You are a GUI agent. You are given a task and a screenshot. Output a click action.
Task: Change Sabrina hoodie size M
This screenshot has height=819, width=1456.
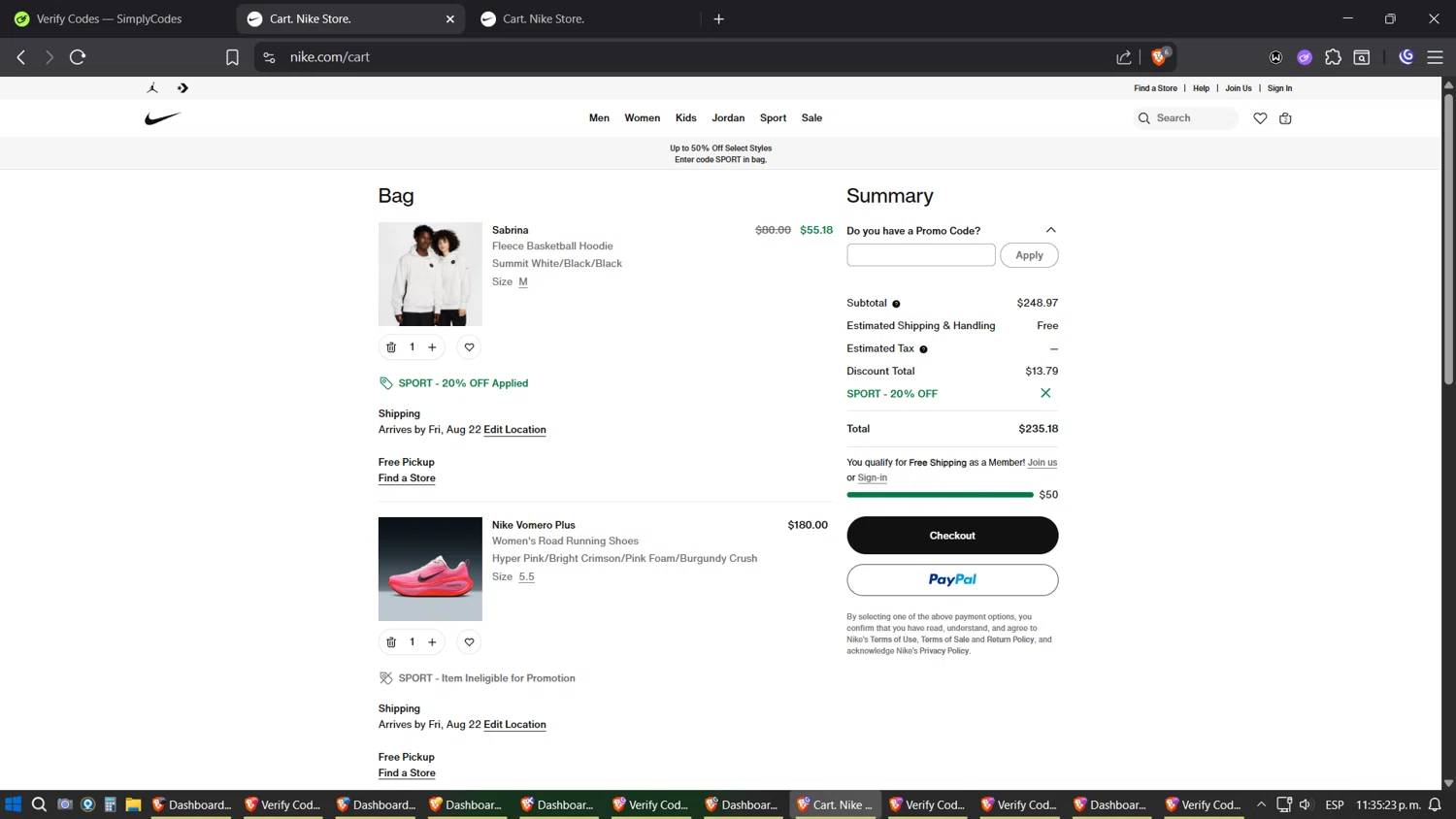(x=523, y=281)
